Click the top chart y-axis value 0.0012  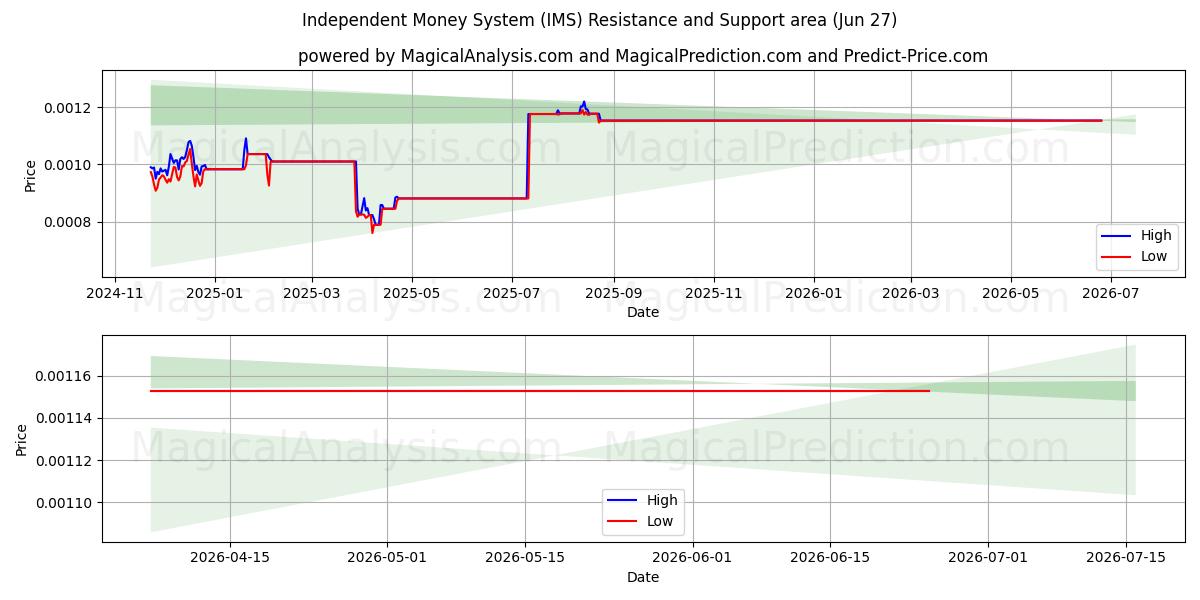68,108
